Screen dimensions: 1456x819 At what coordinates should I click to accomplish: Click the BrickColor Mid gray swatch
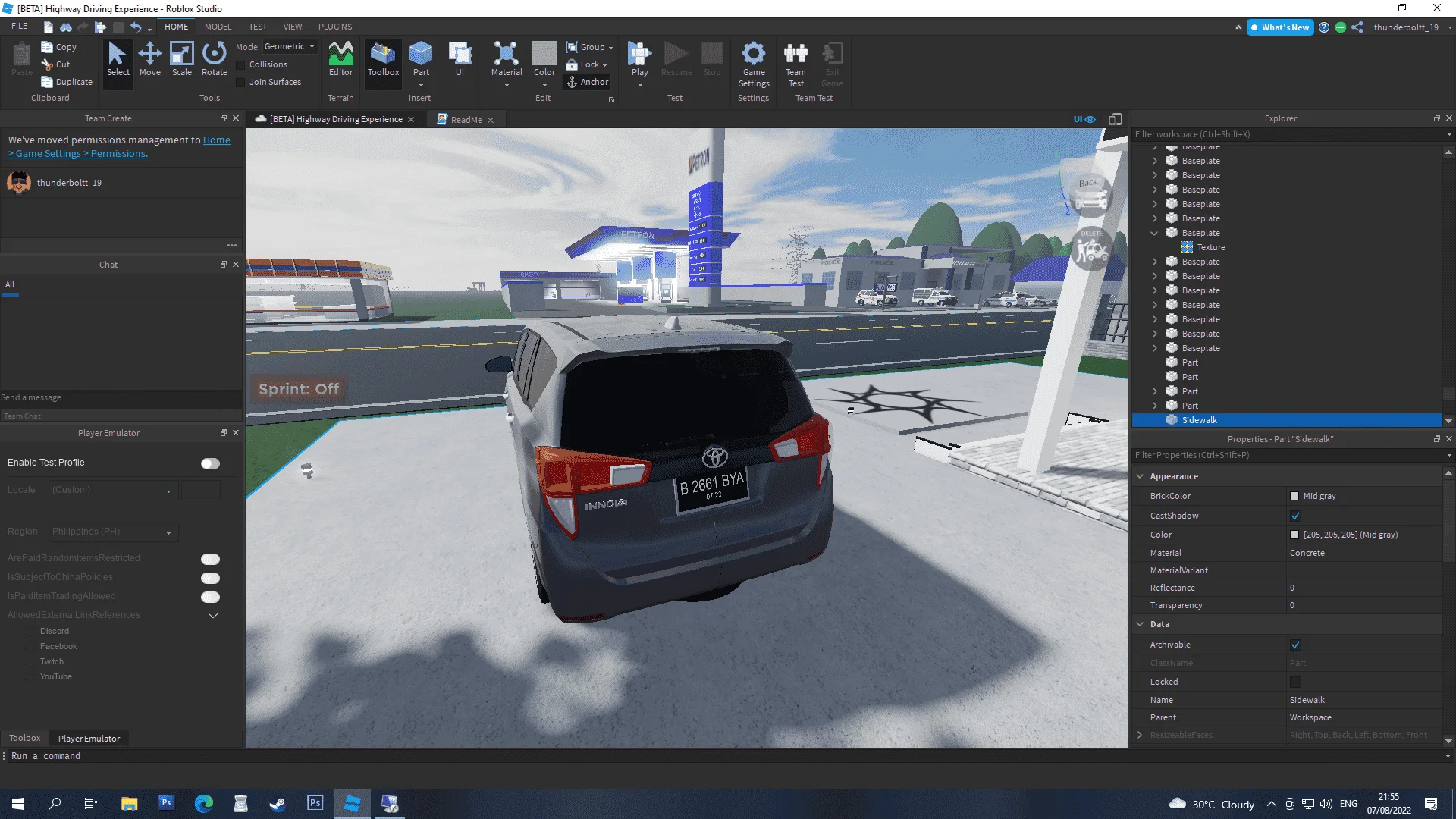click(1294, 497)
